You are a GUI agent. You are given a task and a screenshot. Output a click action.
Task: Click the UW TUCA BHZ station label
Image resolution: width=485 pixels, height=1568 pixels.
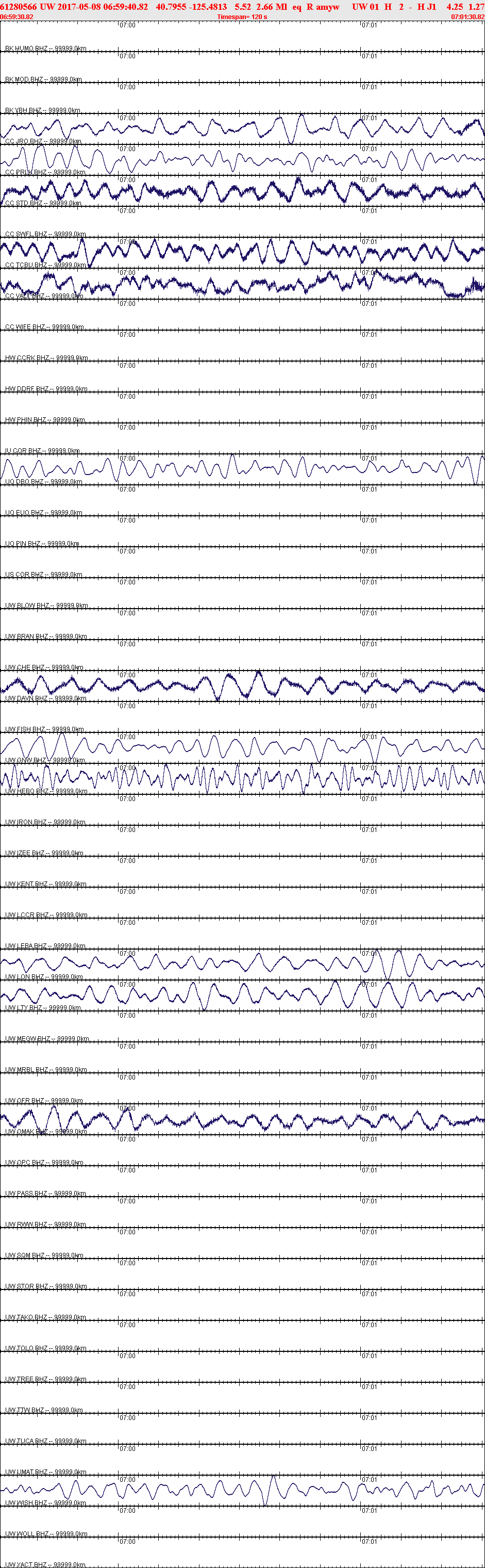tap(46, 1442)
